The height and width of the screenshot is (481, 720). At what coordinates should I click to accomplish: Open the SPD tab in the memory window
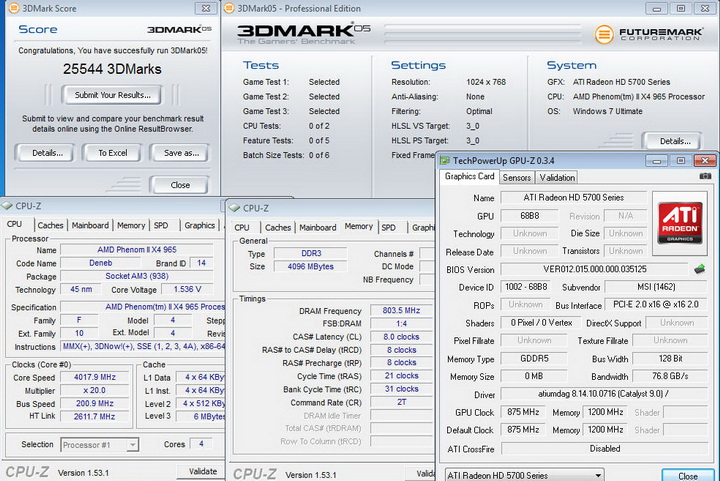click(x=391, y=227)
